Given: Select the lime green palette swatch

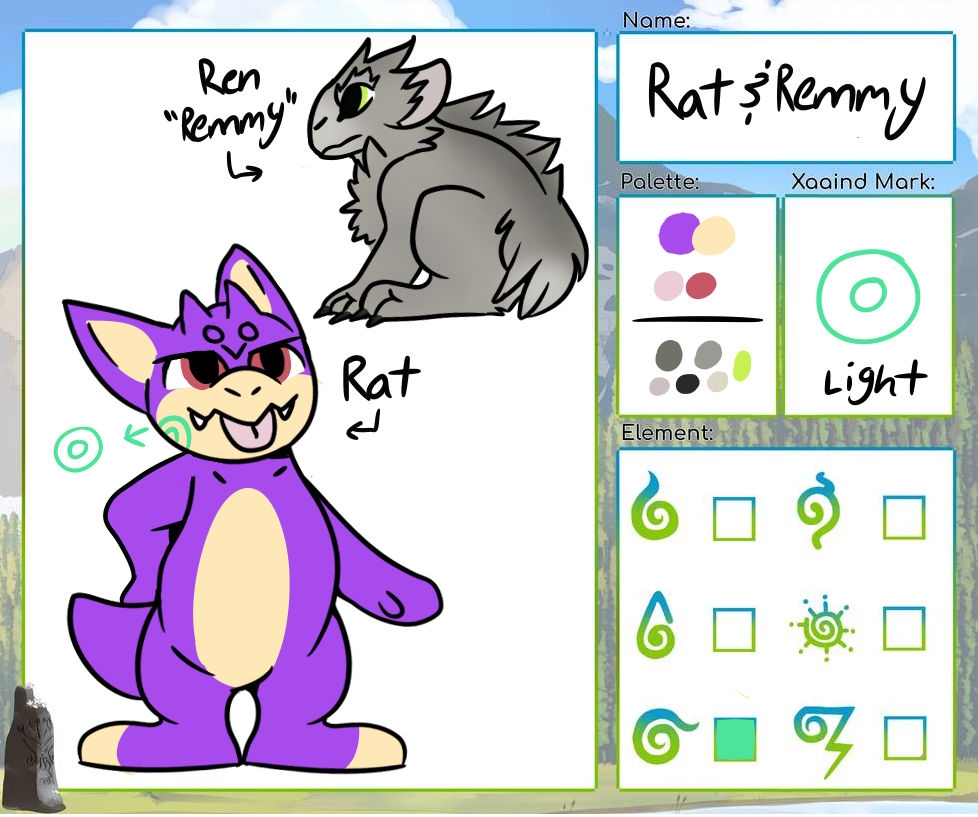Looking at the screenshot, I should point(741,365).
